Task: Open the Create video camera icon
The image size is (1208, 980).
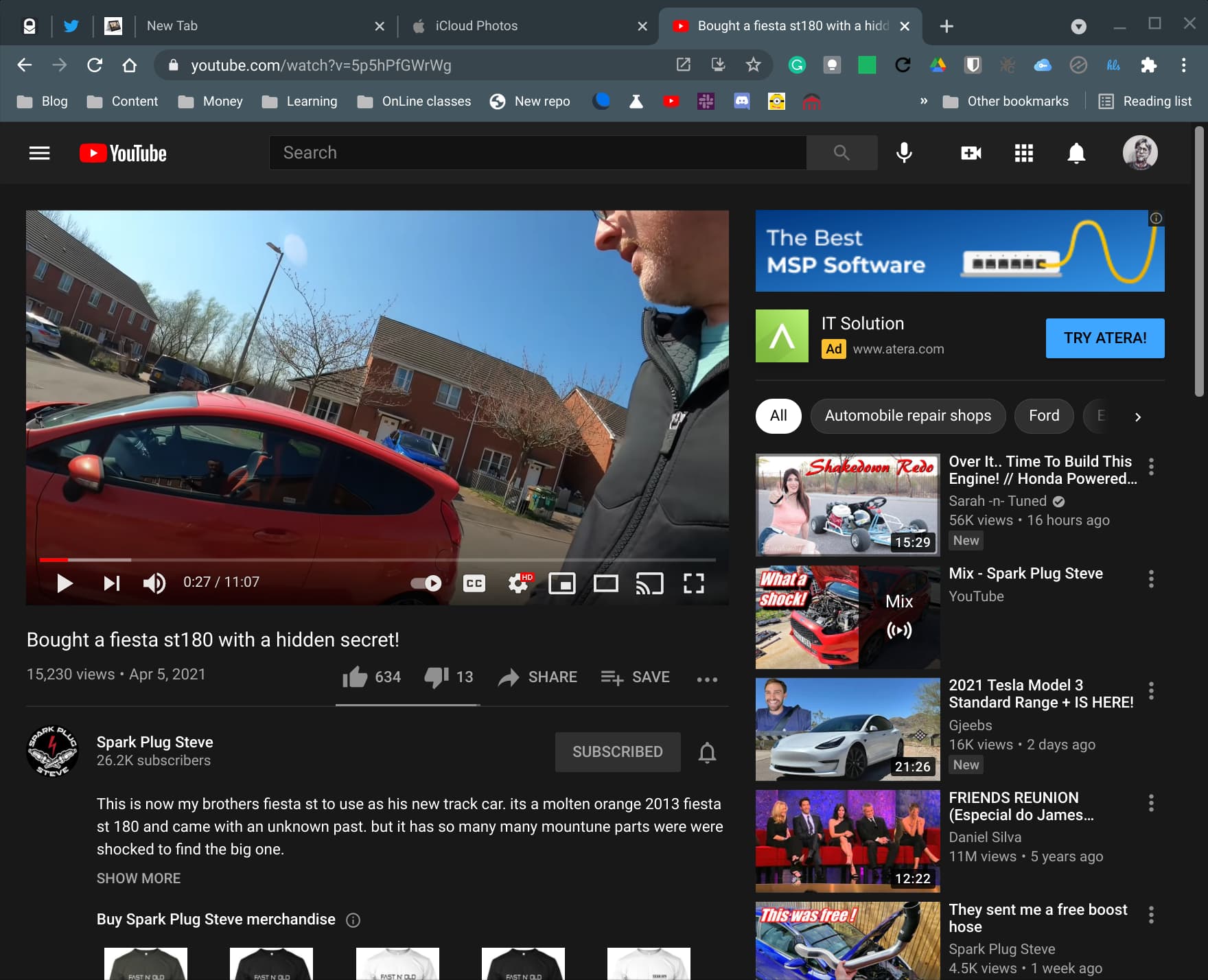Action: tap(971, 153)
